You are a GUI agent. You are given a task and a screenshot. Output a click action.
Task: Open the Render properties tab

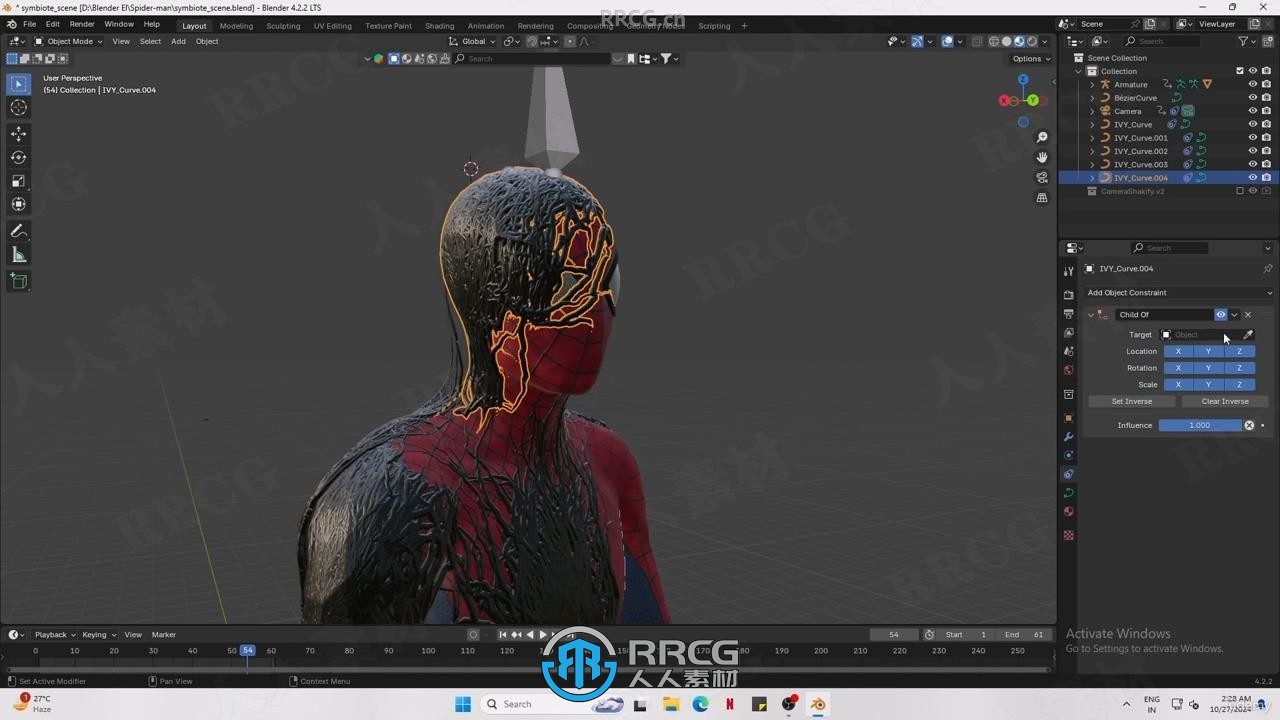click(1068, 295)
